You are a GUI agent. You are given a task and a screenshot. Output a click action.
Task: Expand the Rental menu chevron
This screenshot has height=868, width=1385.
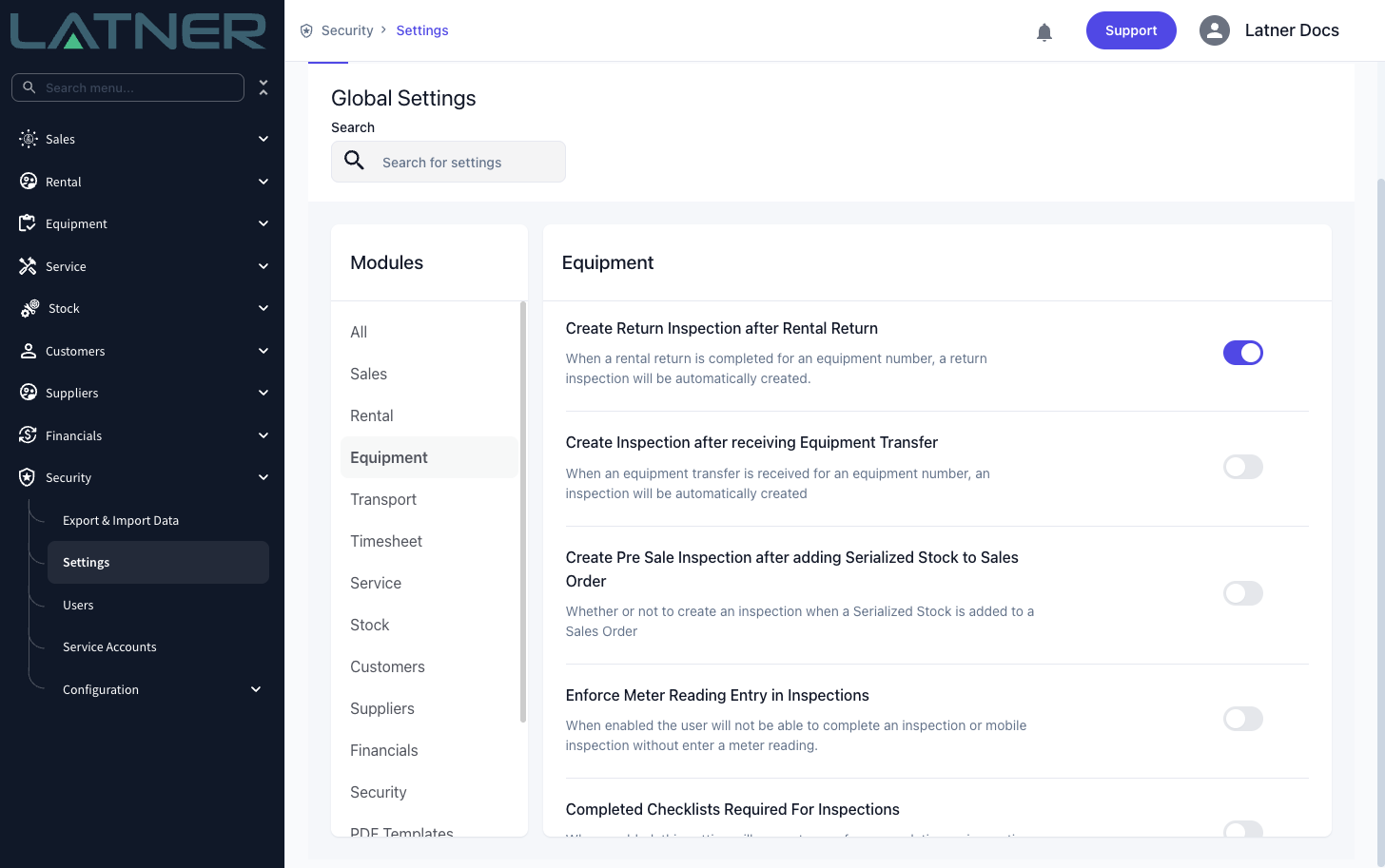point(263,182)
